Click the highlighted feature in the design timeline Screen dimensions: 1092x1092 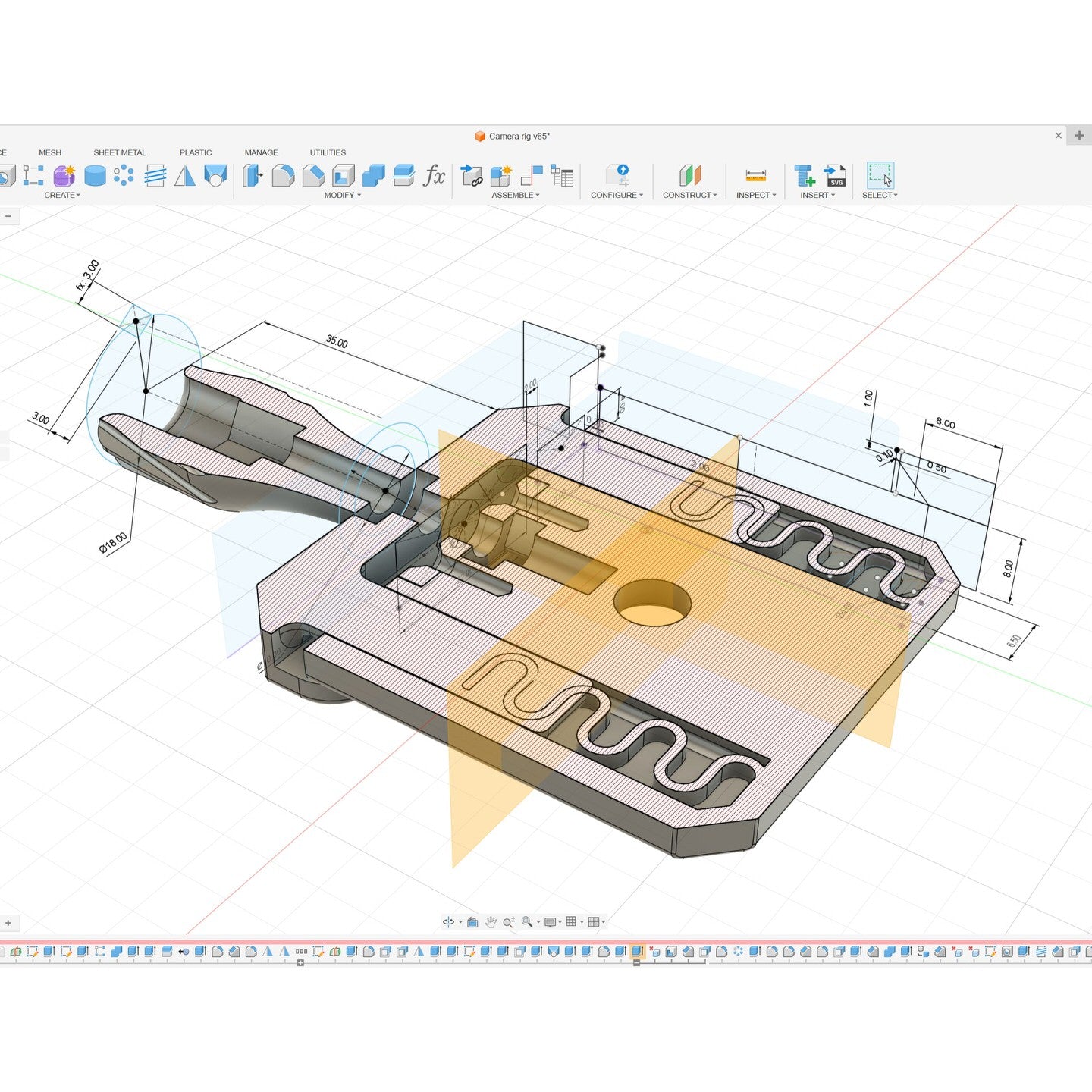click(x=635, y=950)
